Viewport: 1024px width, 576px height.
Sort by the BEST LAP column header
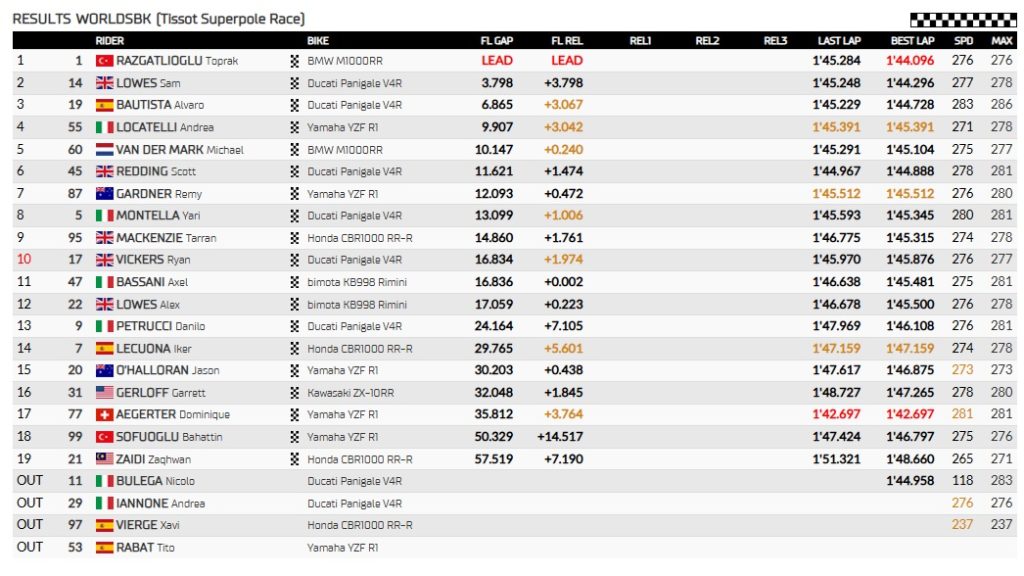(912, 41)
